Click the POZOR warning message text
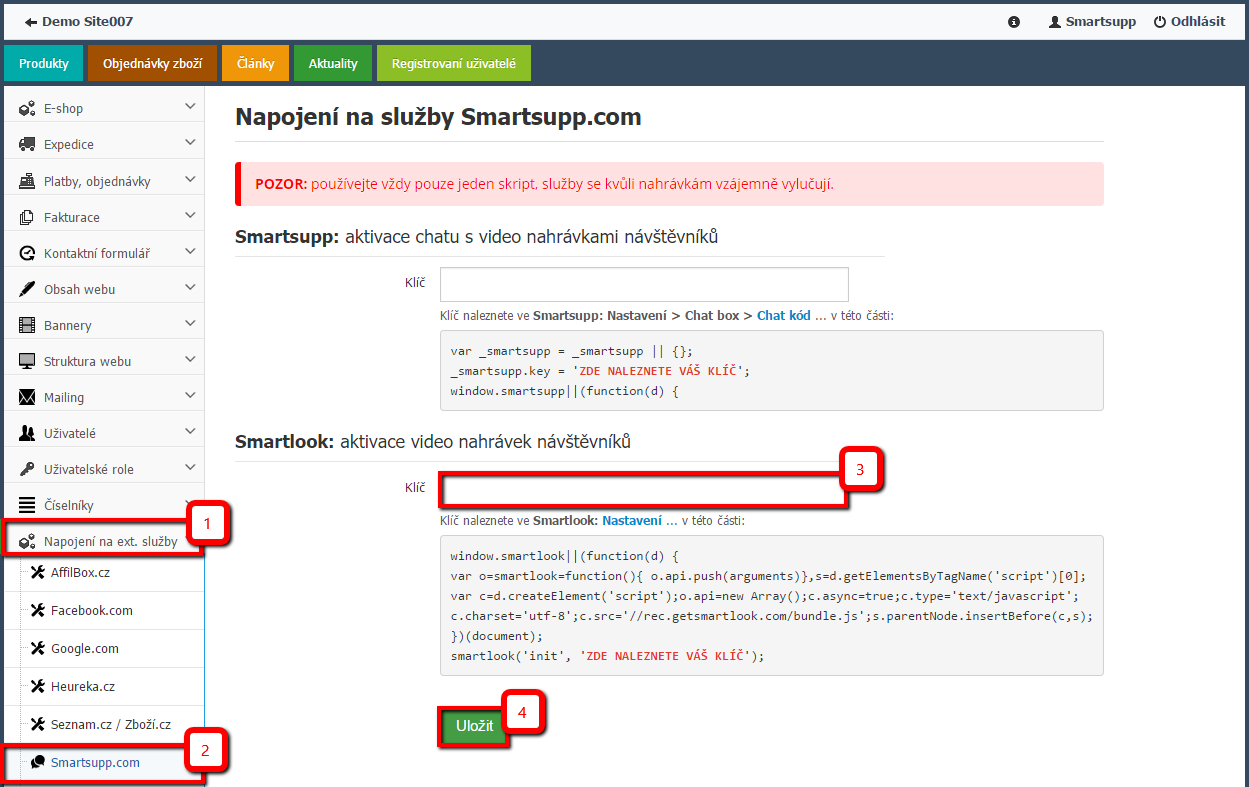1249x787 pixels. click(x=545, y=184)
